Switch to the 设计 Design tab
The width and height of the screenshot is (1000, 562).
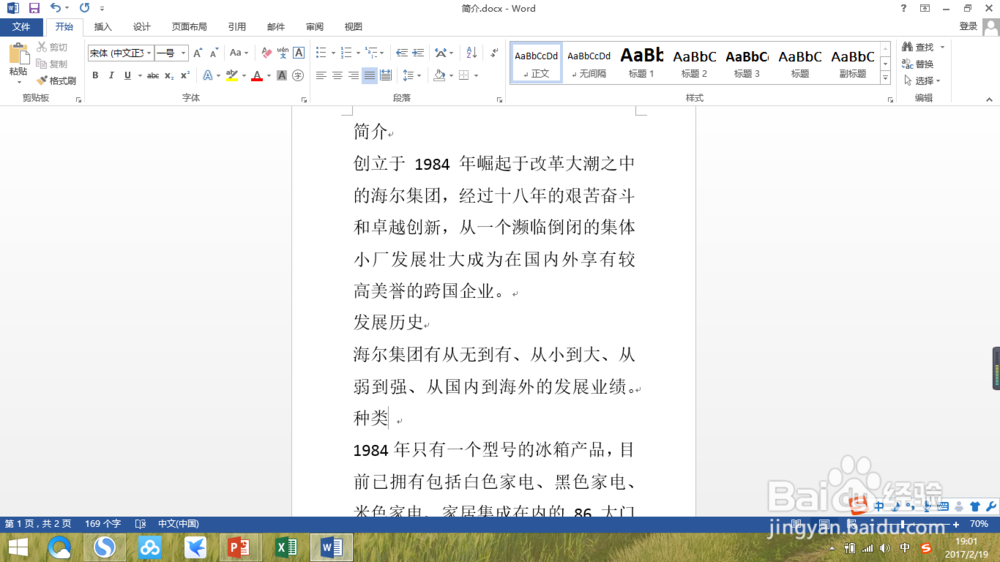click(x=142, y=27)
